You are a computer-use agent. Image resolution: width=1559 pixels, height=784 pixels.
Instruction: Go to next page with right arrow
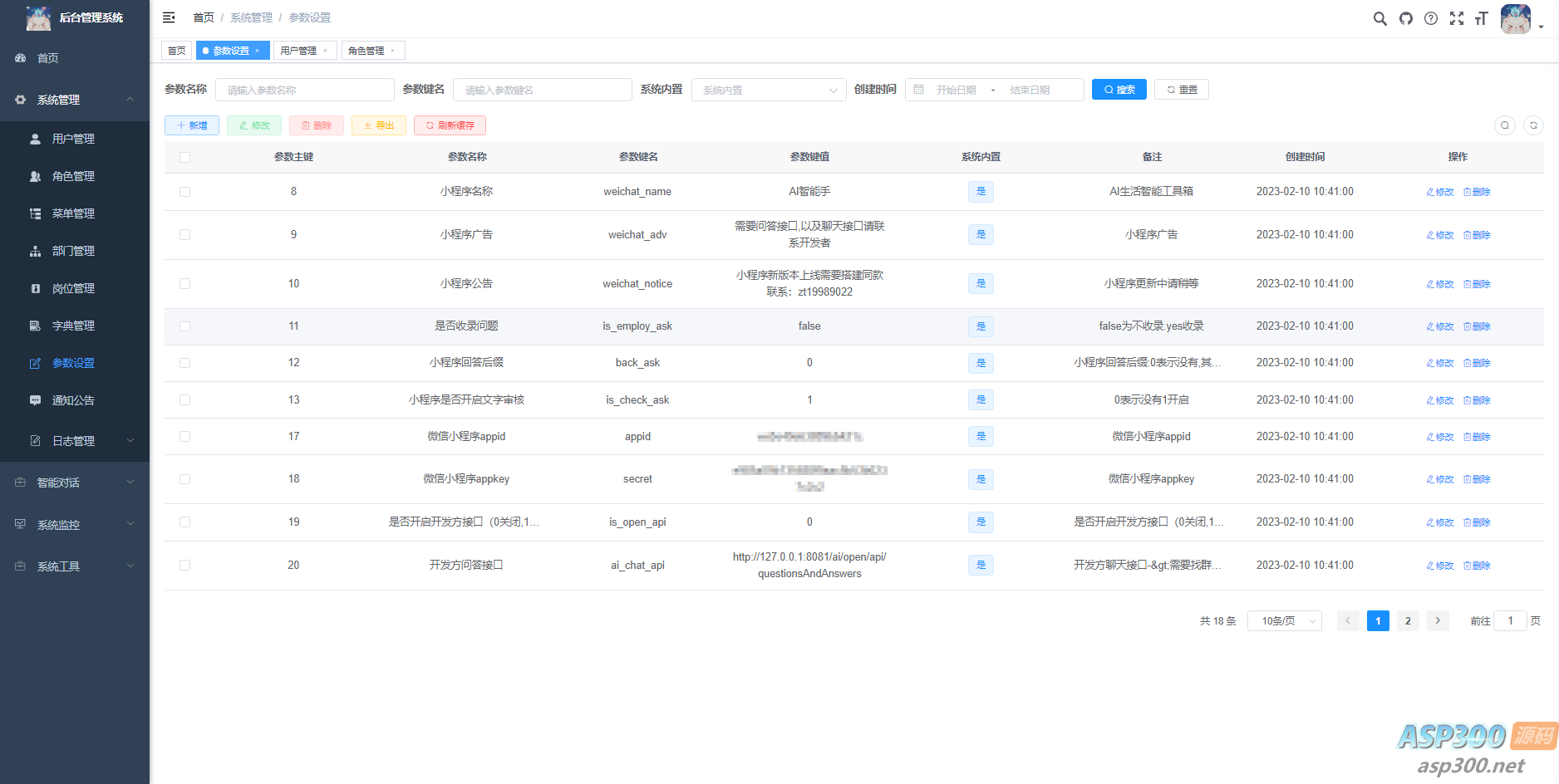(1438, 621)
